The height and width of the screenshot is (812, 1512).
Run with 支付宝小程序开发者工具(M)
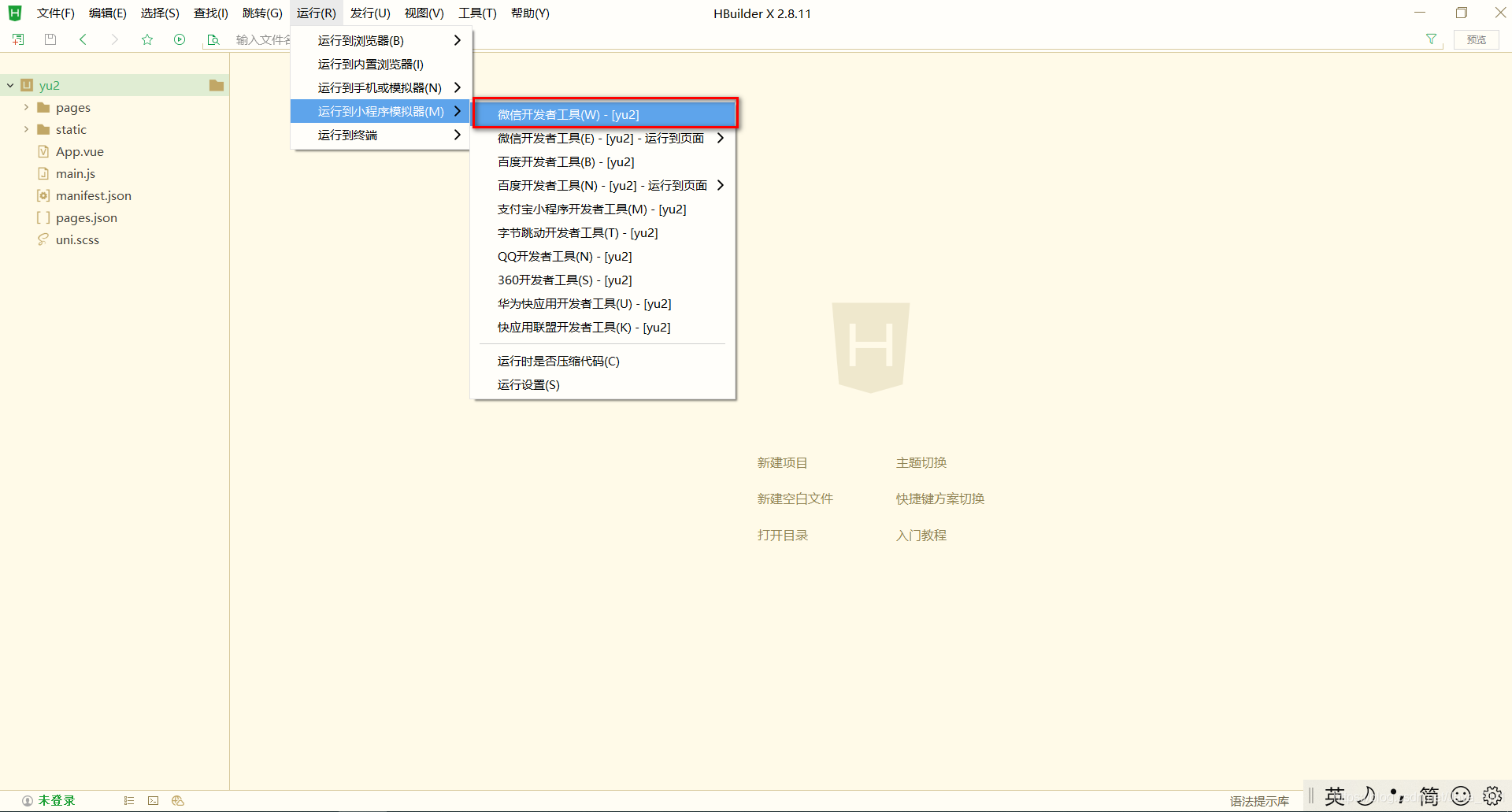(605, 209)
